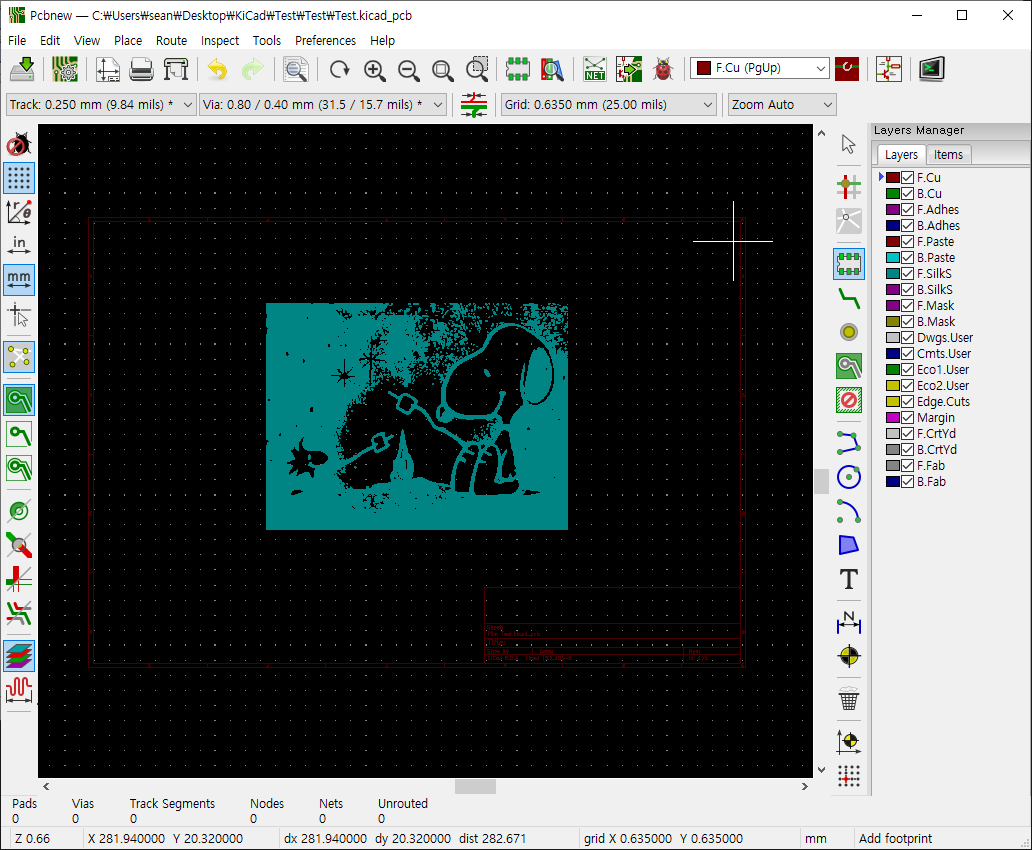This screenshot has width=1032, height=850.
Task: Click the vertical scrollbar down arrow
Action: coord(821,770)
